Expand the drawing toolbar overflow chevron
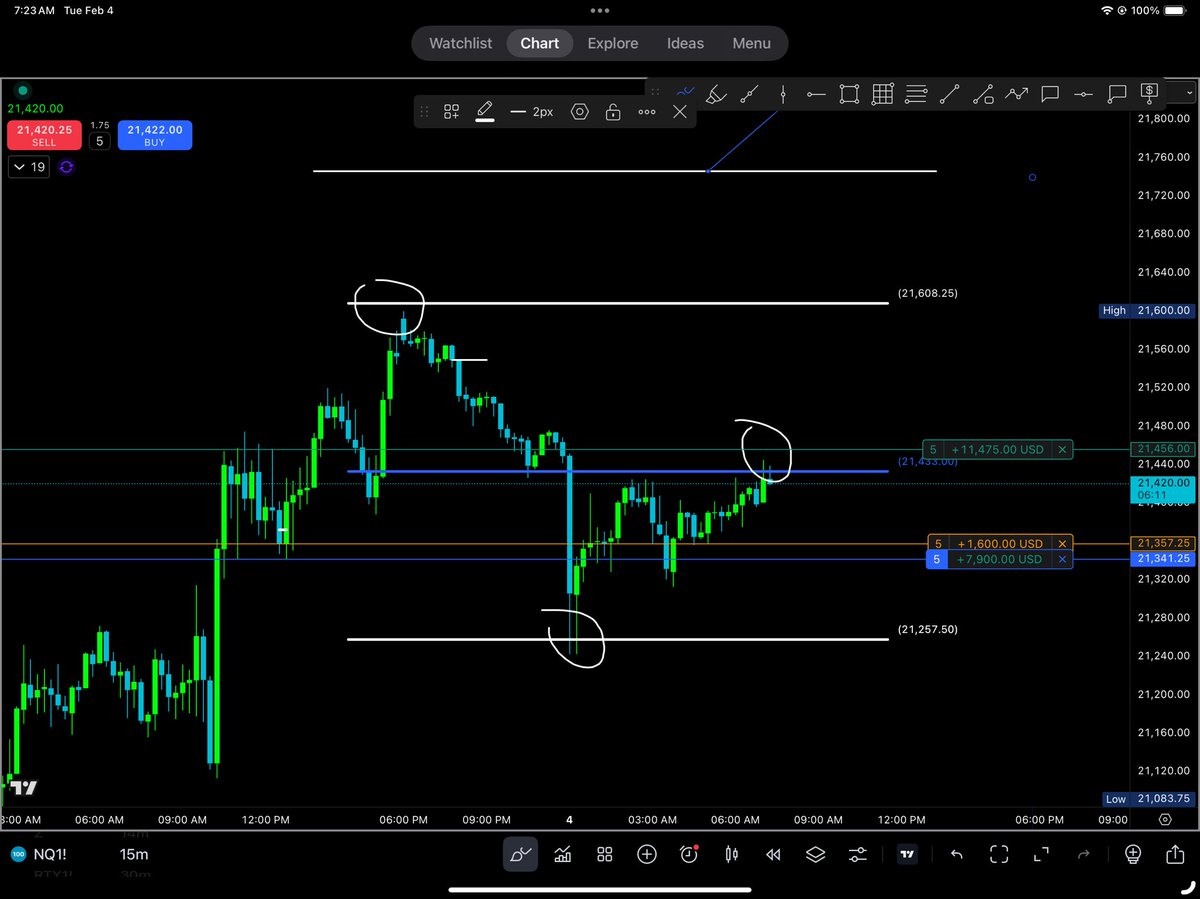Viewport: 1200px width, 899px height. click(x=1187, y=93)
